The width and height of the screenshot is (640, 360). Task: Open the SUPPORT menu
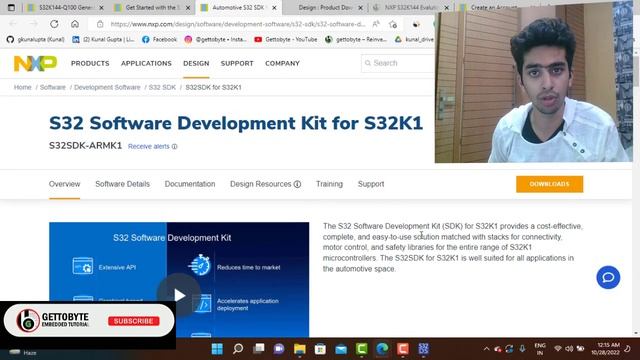(237, 63)
